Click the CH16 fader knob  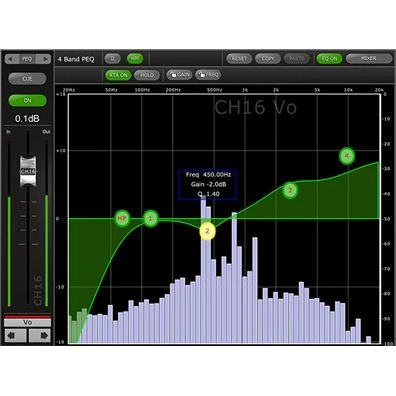[x=28, y=171]
